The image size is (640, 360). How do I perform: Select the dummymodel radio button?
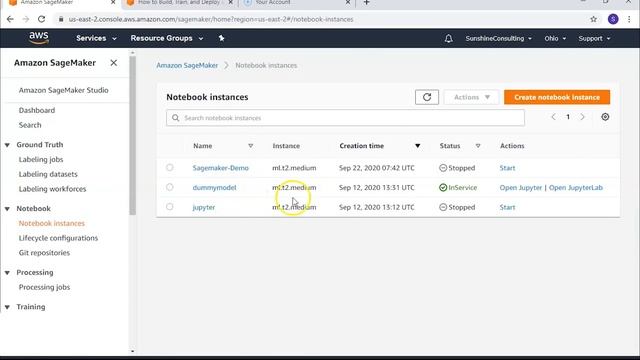pos(170,187)
